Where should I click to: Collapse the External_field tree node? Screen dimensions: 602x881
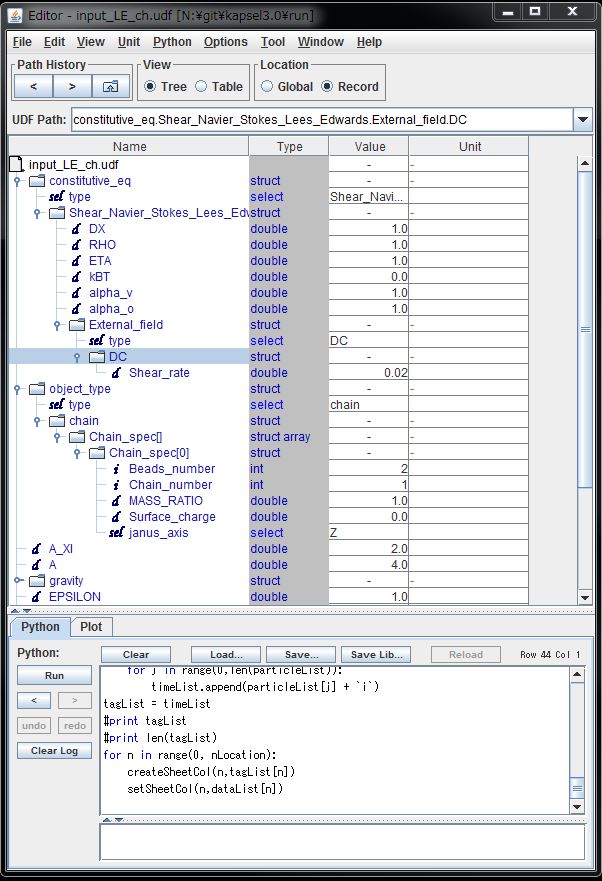(59, 325)
